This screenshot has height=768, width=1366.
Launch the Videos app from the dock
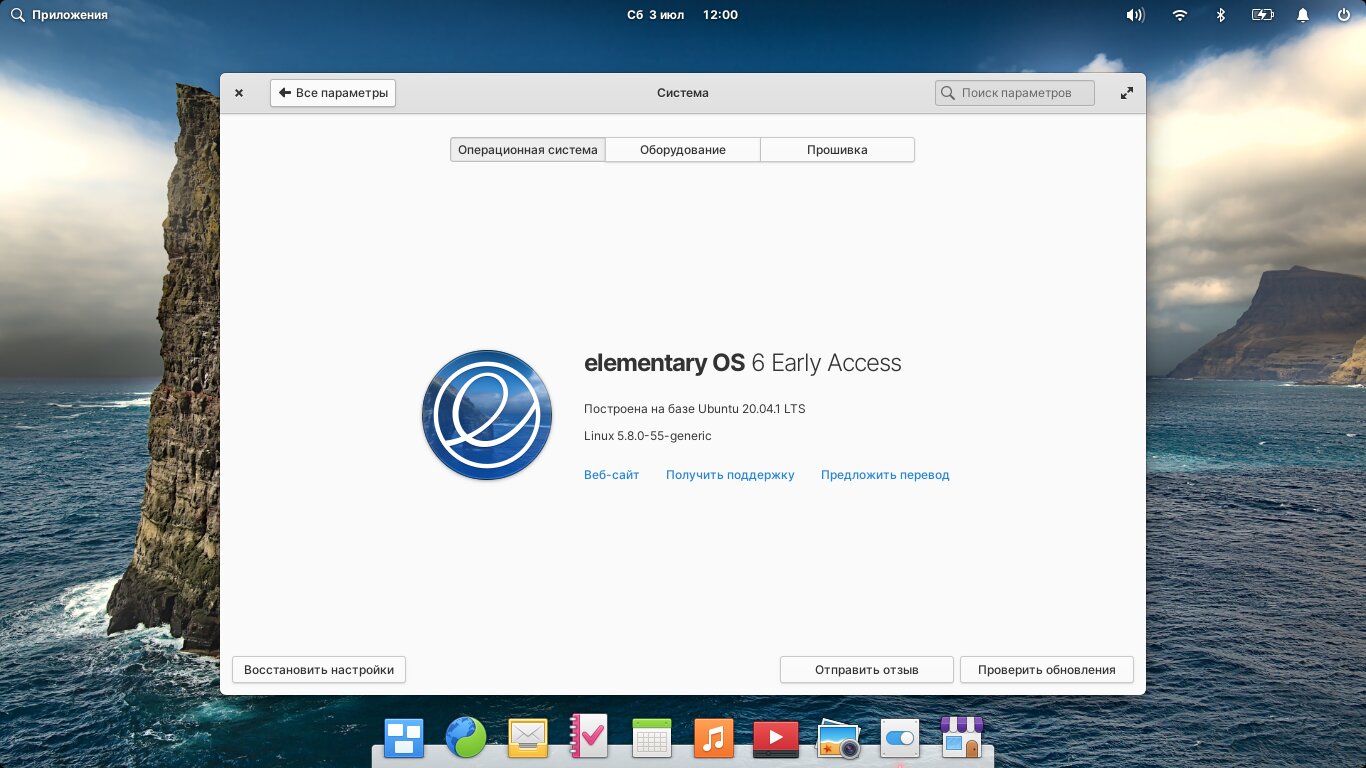(775, 739)
